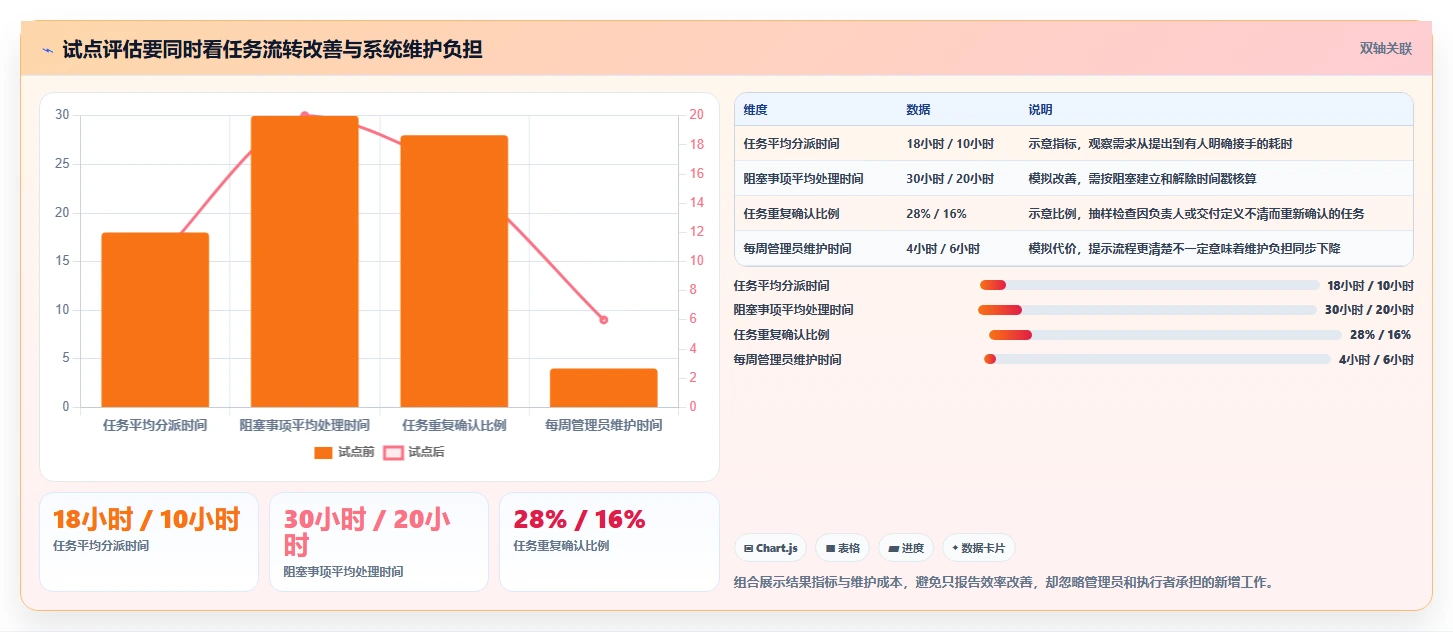Image resolution: width=1453 pixels, height=632 pixels.
Task: Click table cell 每周管理员维护时间
Action: tap(797, 249)
